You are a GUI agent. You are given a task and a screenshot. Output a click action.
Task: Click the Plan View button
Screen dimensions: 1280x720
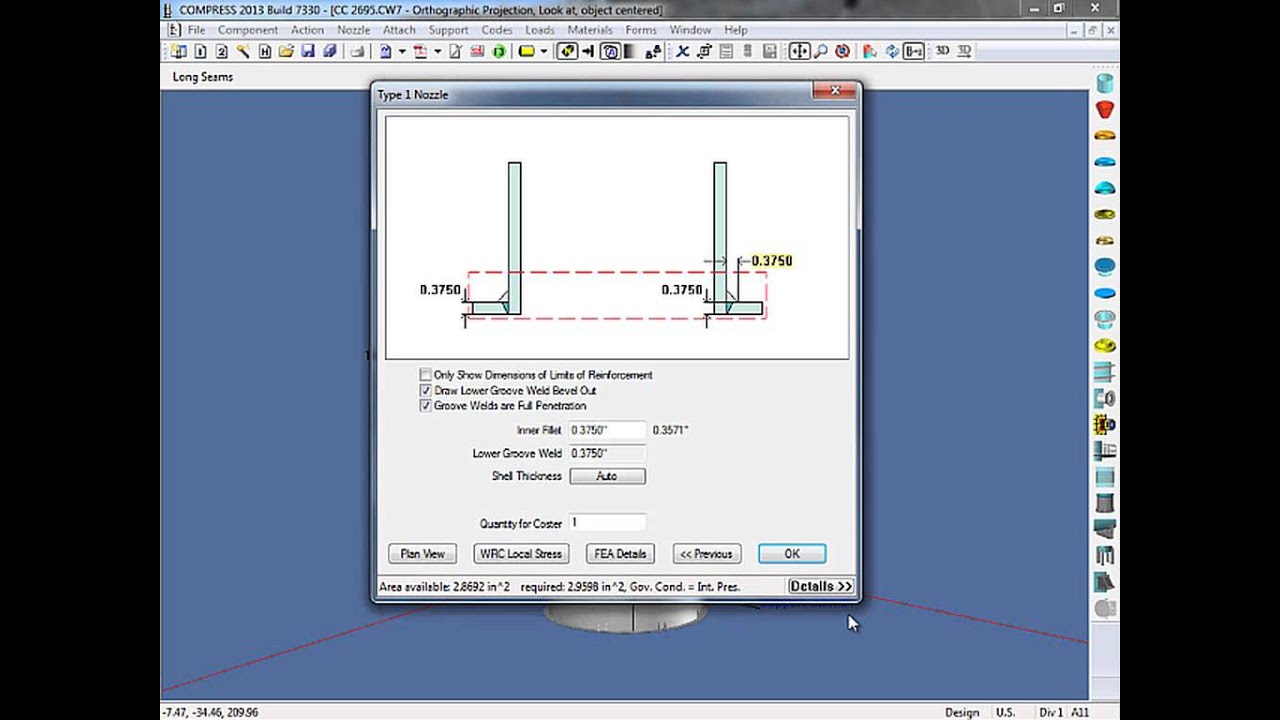(422, 553)
